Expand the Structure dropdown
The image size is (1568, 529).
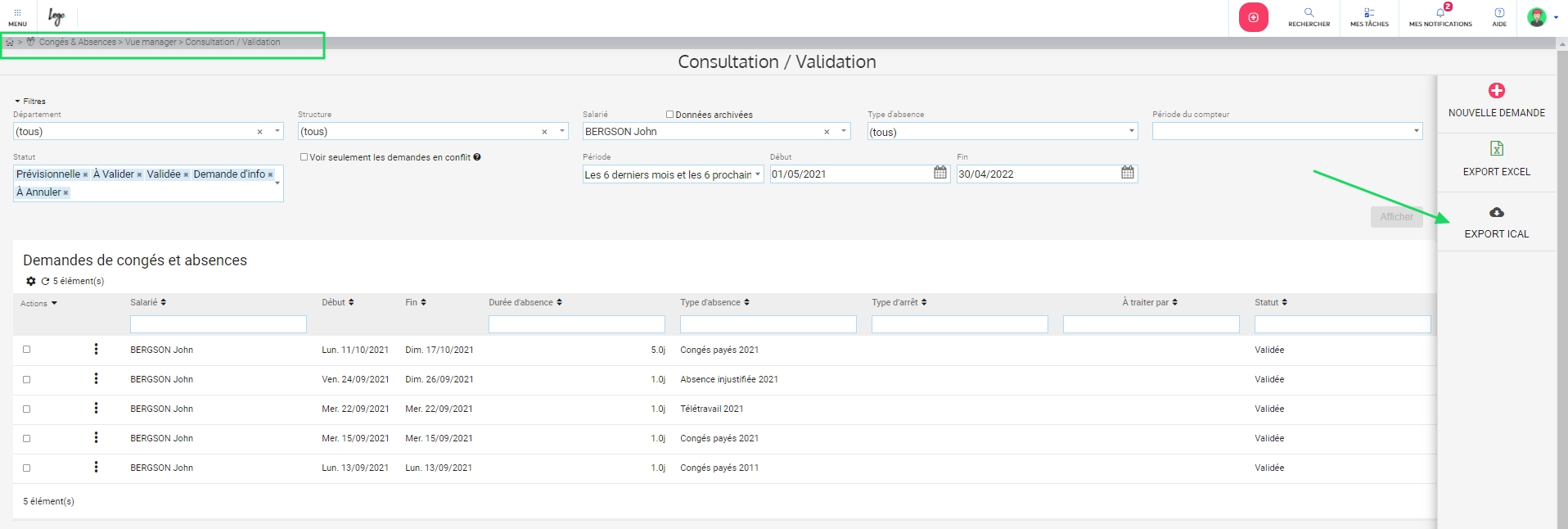[562, 131]
